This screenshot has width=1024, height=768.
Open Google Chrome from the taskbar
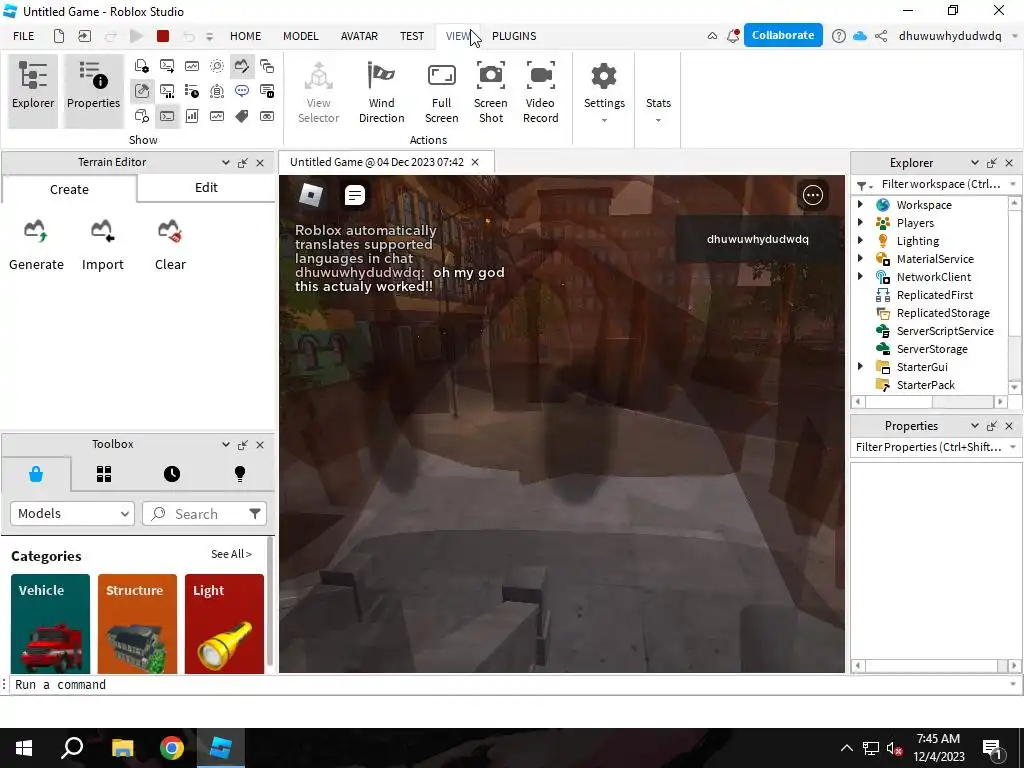pyautogui.click(x=172, y=748)
